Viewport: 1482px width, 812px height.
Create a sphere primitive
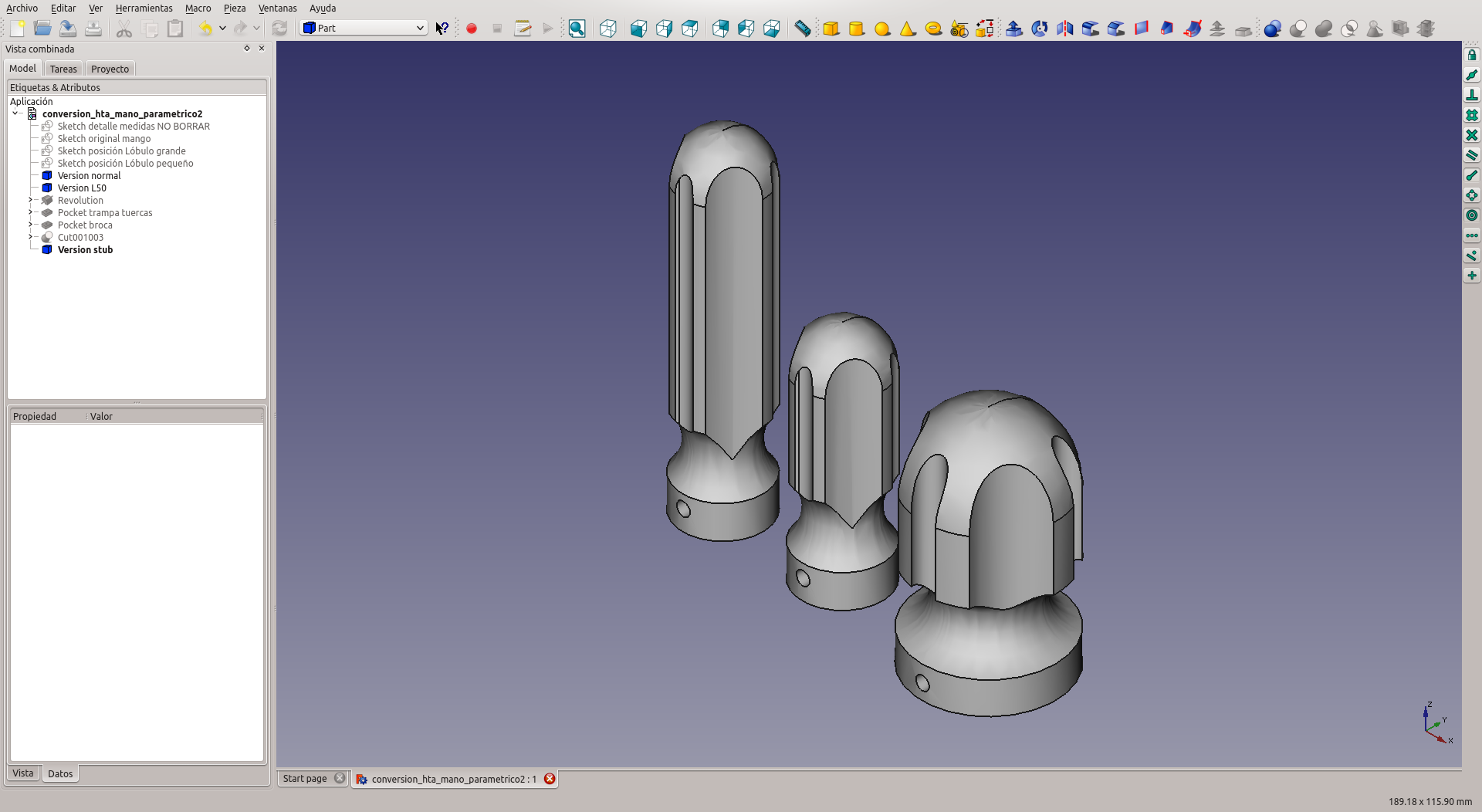(x=882, y=29)
